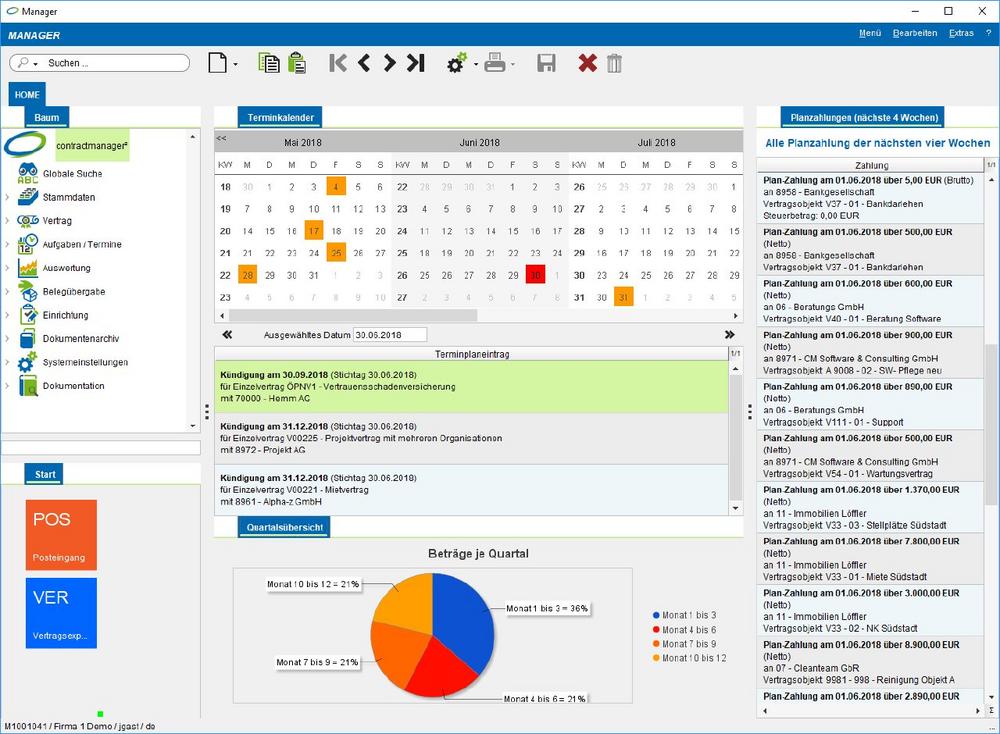The height and width of the screenshot is (734, 1000).
Task: Click the paste clipboard icon
Action: 297,63
